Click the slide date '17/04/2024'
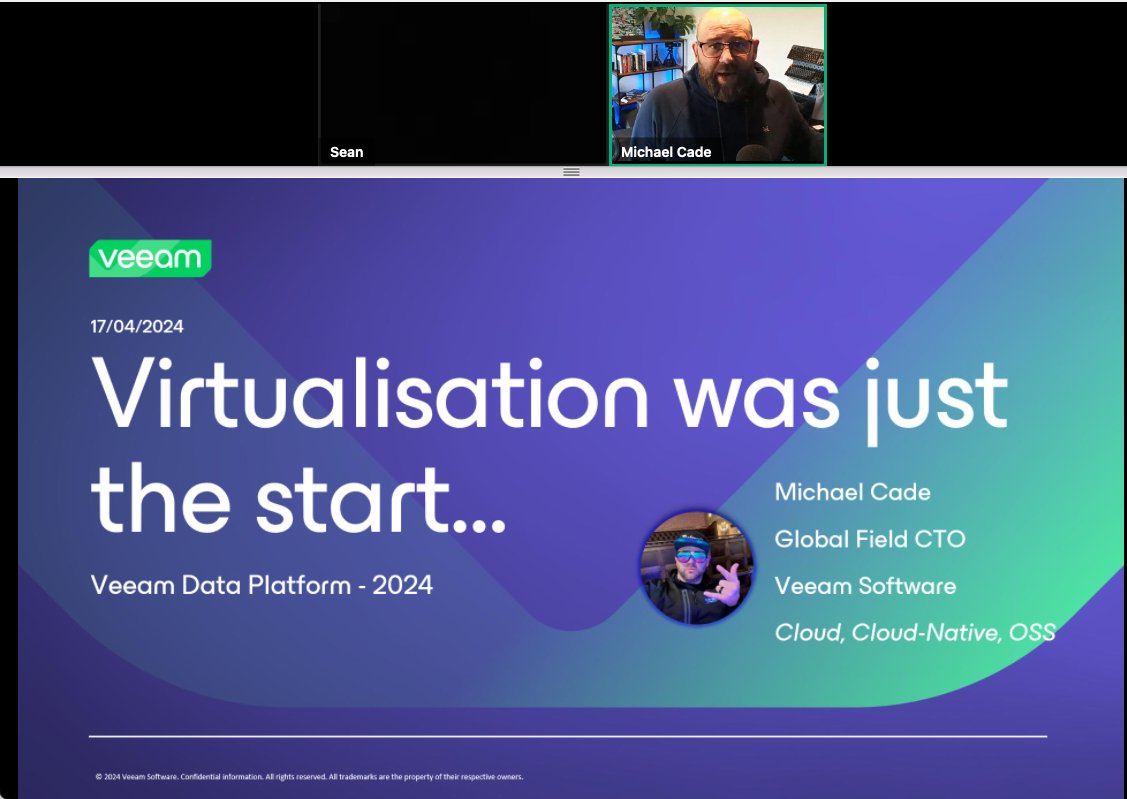Screen dimensions: 1127x799 [137, 327]
